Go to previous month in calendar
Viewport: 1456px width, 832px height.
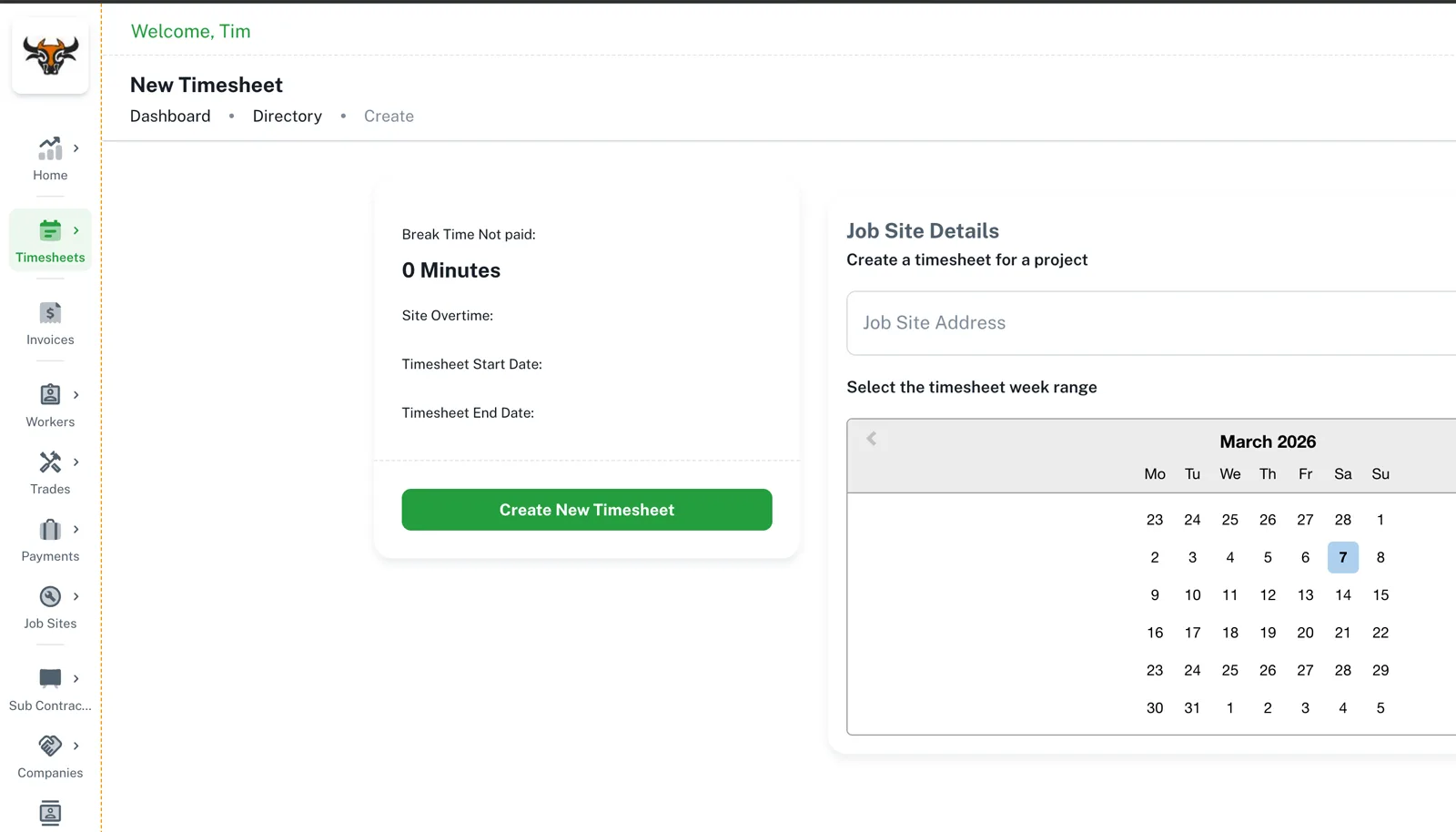[x=872, y=440]
